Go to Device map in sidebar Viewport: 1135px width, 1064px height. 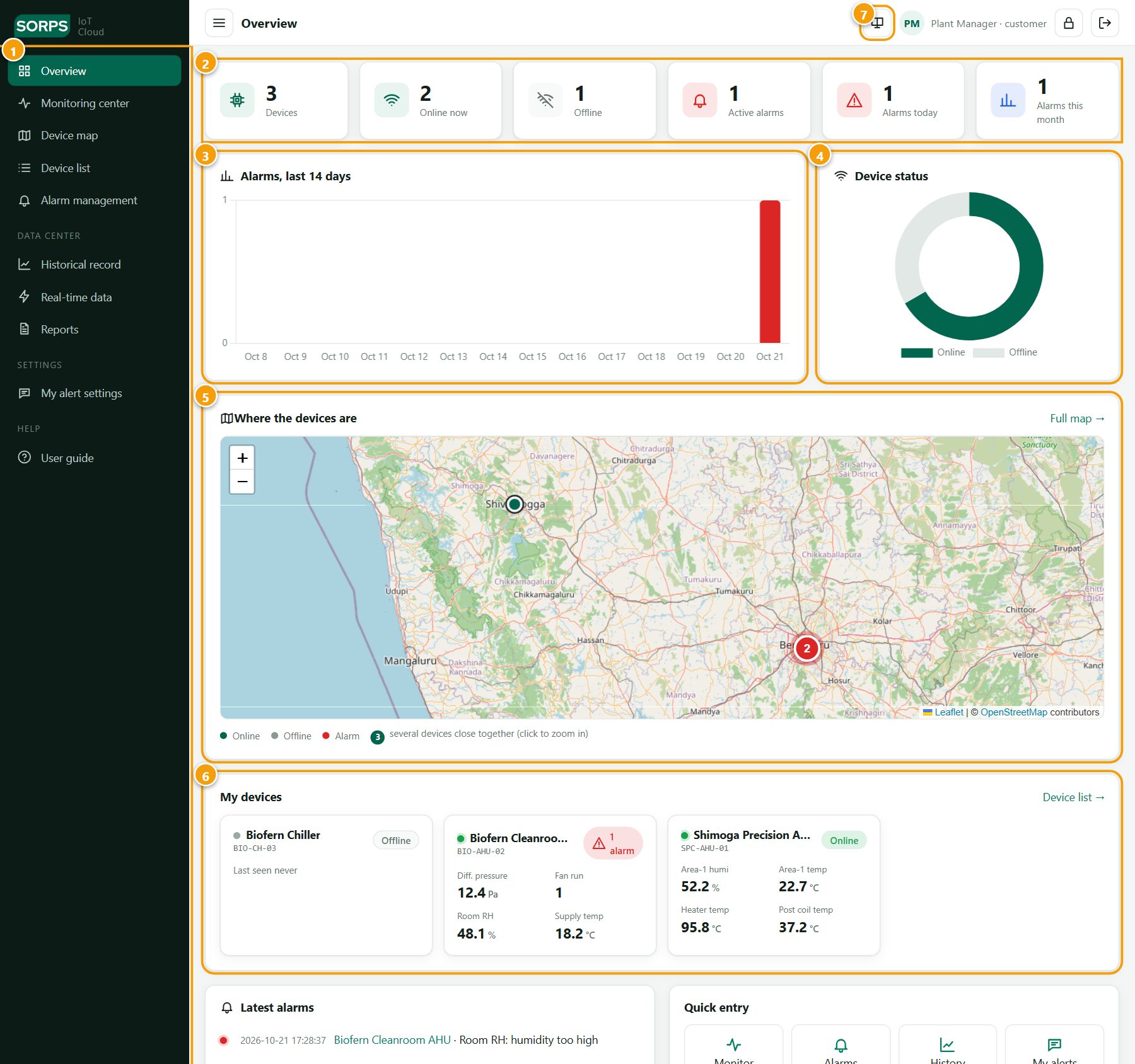95,136
